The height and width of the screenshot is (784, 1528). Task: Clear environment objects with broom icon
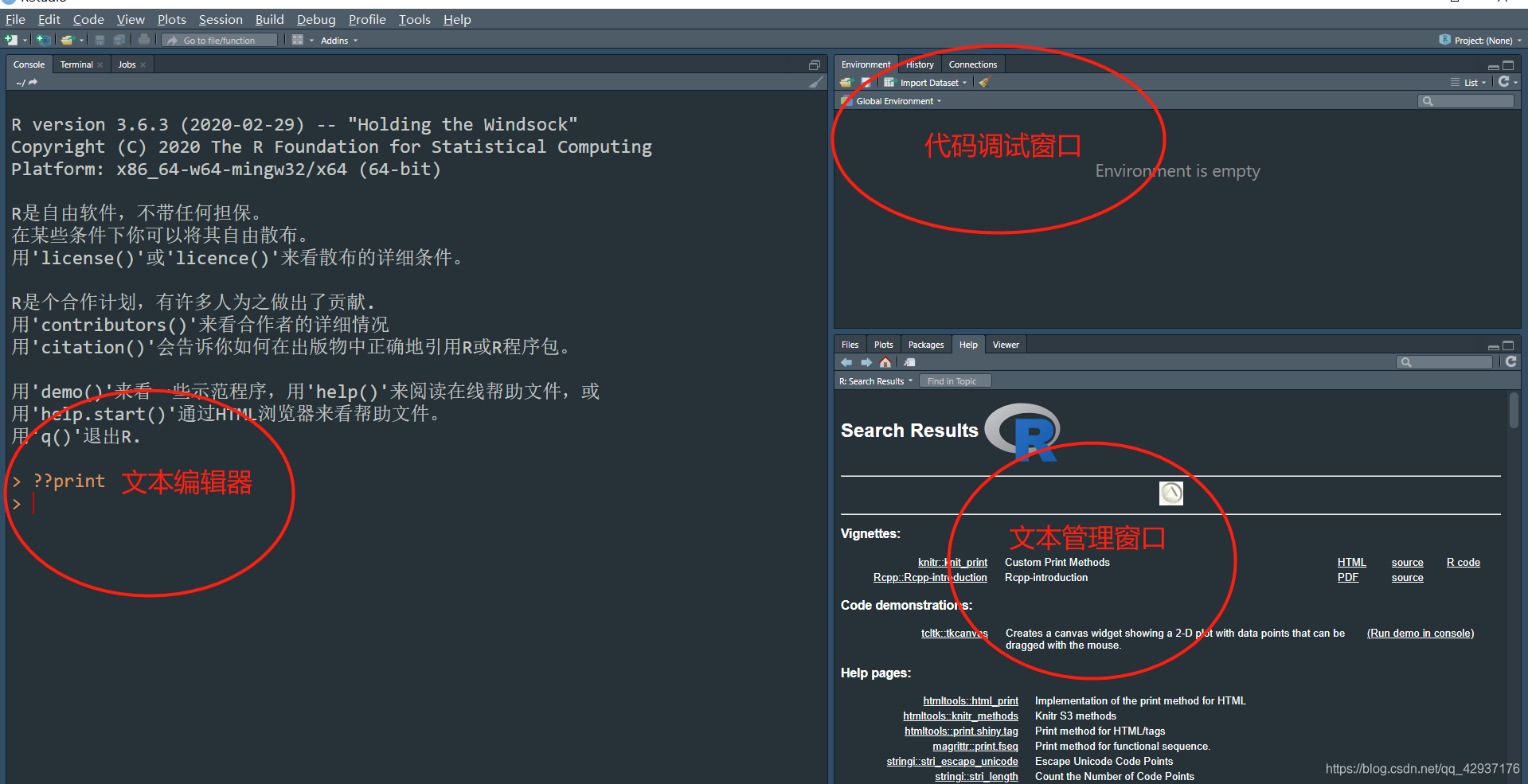pyautogui.click(x=984, y=83)
